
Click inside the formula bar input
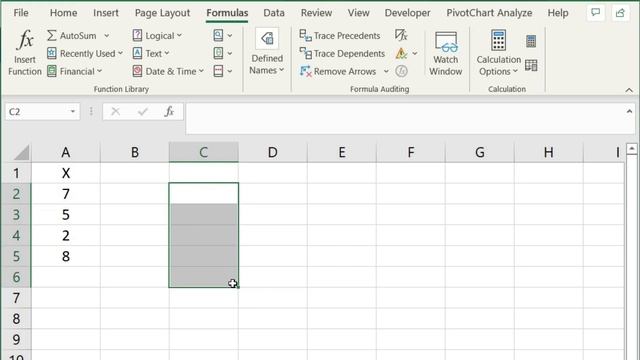tap(404, 118)
